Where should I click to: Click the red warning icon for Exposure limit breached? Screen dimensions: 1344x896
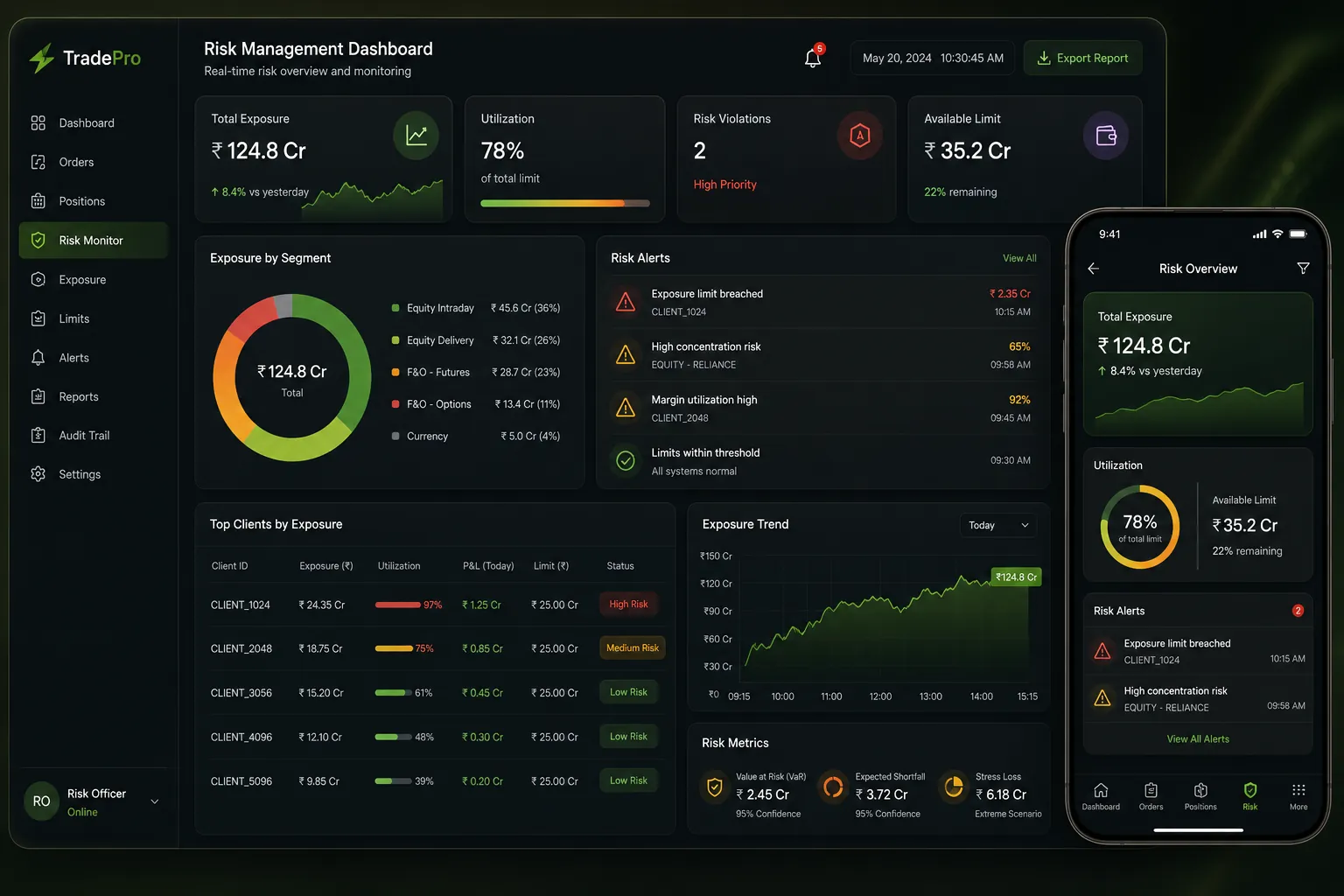626,302
